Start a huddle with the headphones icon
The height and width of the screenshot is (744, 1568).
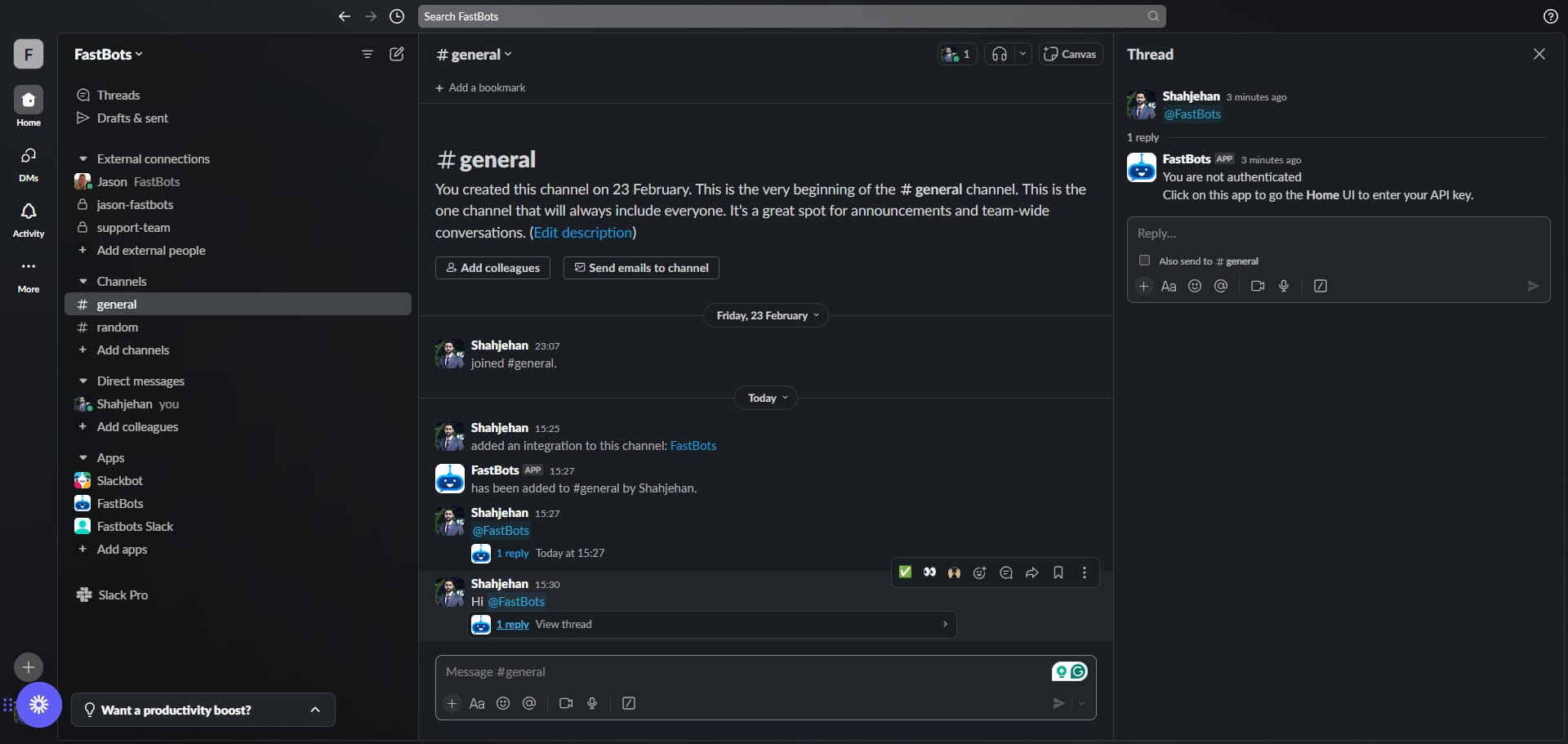pyautogui.click(x=1000, y=54)
